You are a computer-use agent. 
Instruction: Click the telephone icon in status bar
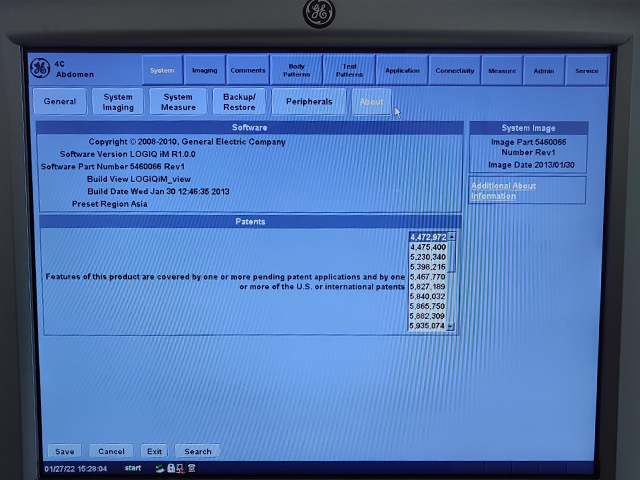191,468
